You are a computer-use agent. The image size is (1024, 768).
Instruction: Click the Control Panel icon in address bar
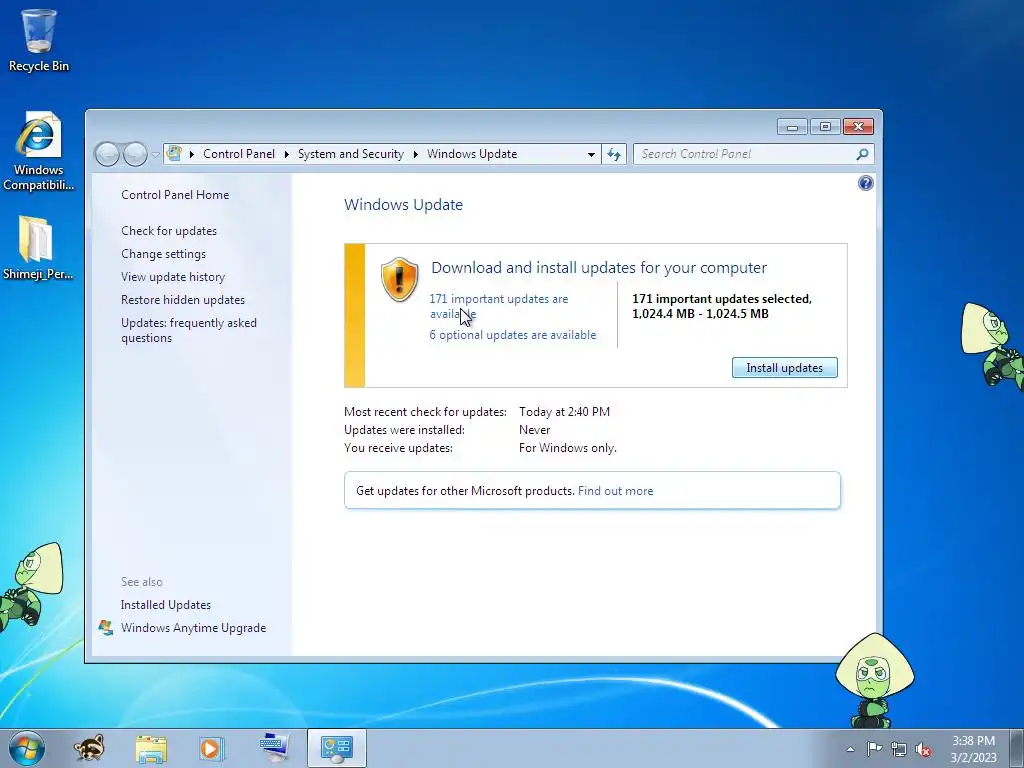pyautogui.click(x=174, y=153)
